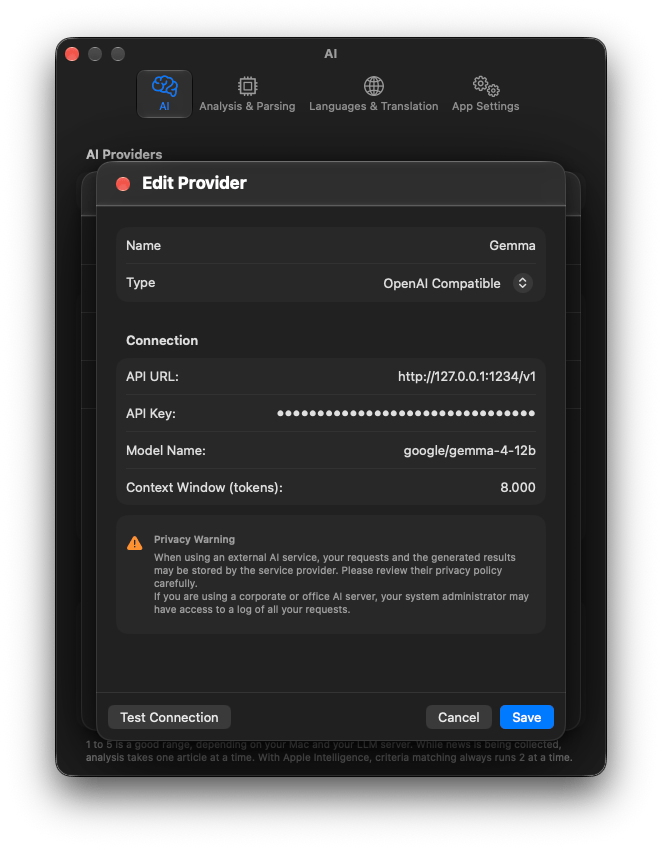This screenshot has height=850, width=662.
Task: Cancel editing the provider
Action: (x=459, y=717)
